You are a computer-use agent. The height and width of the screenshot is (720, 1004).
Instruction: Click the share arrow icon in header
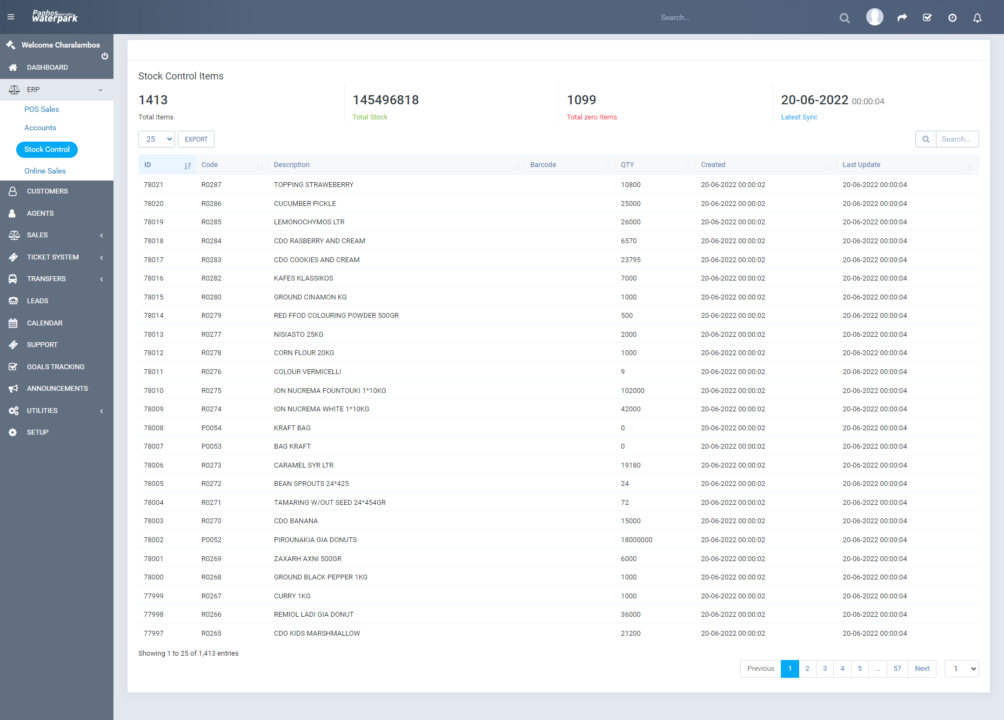coord(902,17)
